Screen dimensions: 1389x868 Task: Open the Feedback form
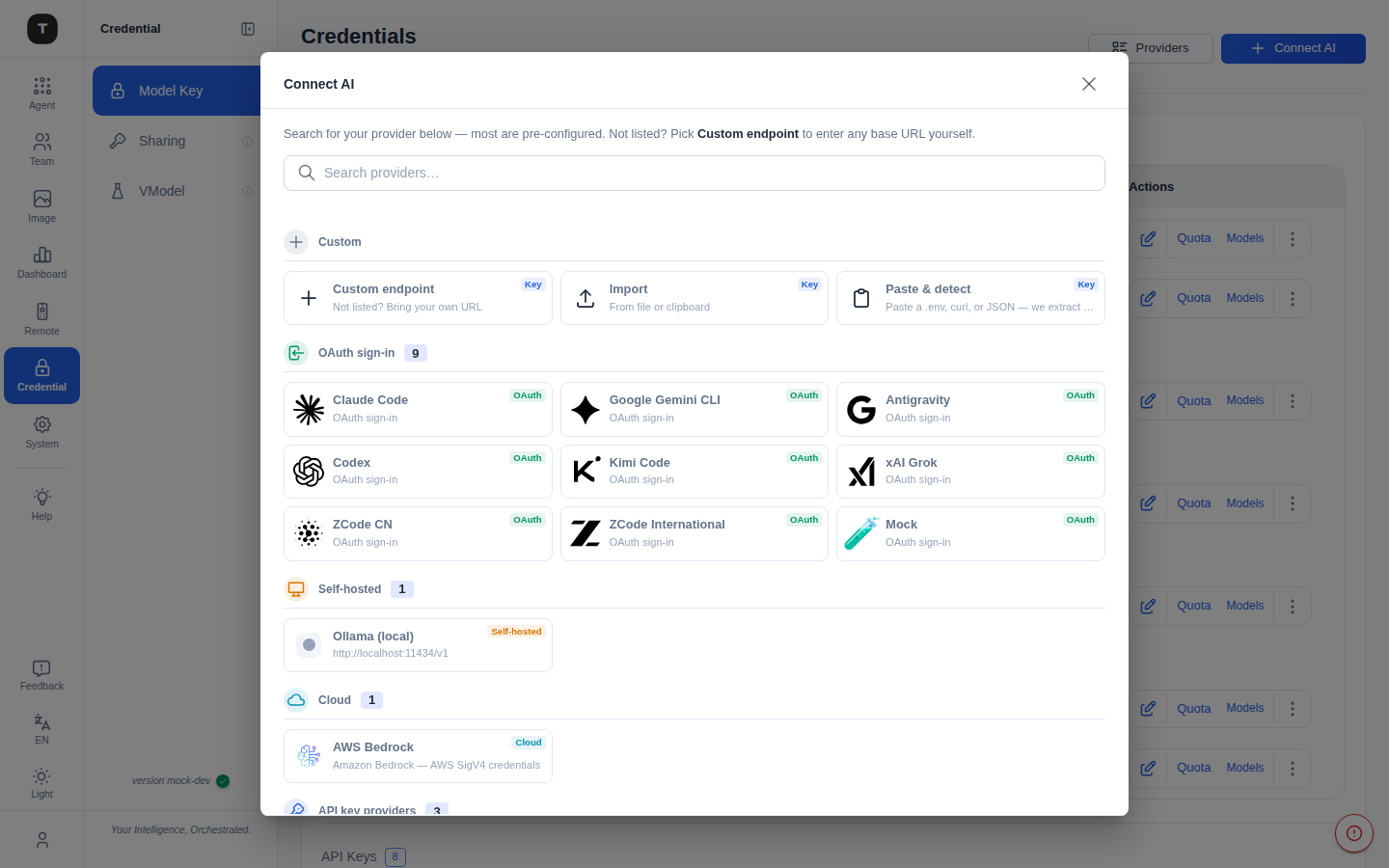41,675
